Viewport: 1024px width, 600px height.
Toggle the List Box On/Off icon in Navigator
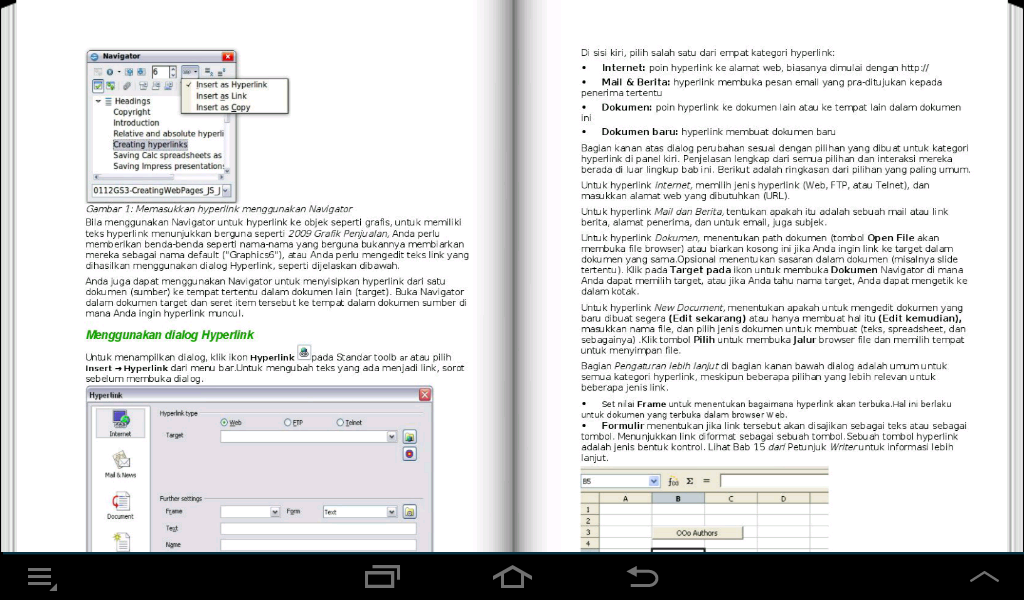(98, 86)
